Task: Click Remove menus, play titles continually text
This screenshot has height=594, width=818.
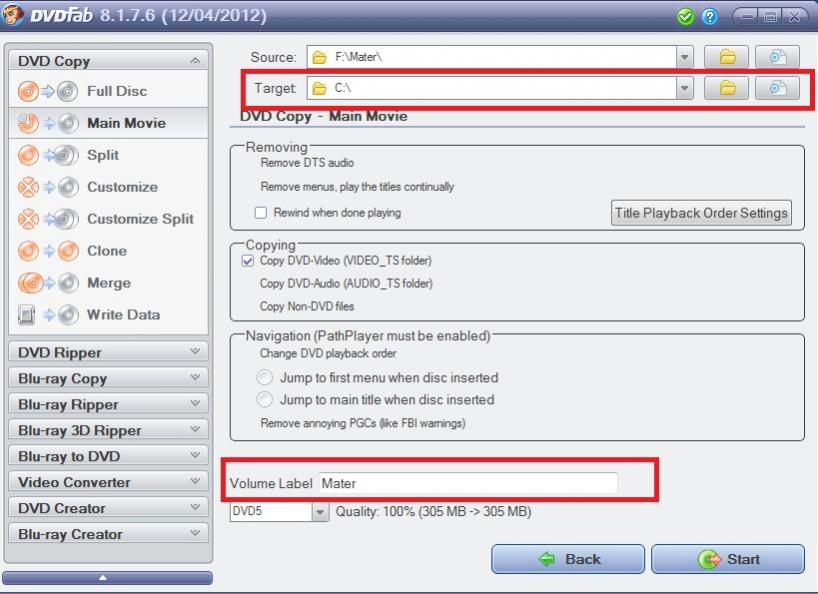Action: tap(357, 187)
